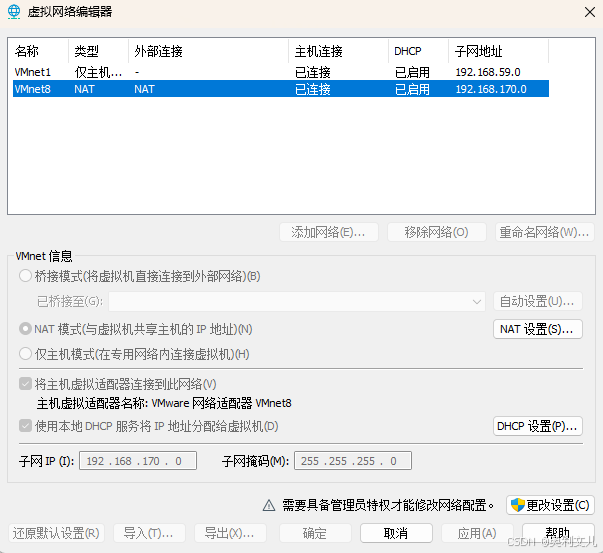Click 还原默认设置(R) button
Screen dimensions: 603x553
(56, 533)
